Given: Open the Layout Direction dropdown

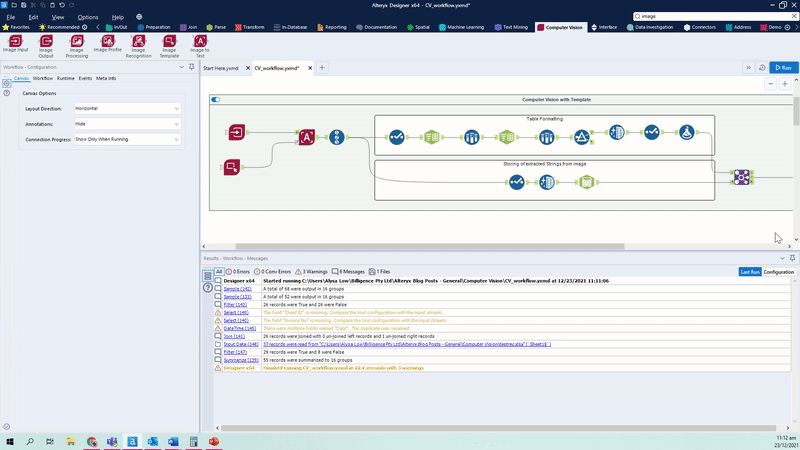Looking at the screenshot, I should pyautogui.click(x=128, y=109).
